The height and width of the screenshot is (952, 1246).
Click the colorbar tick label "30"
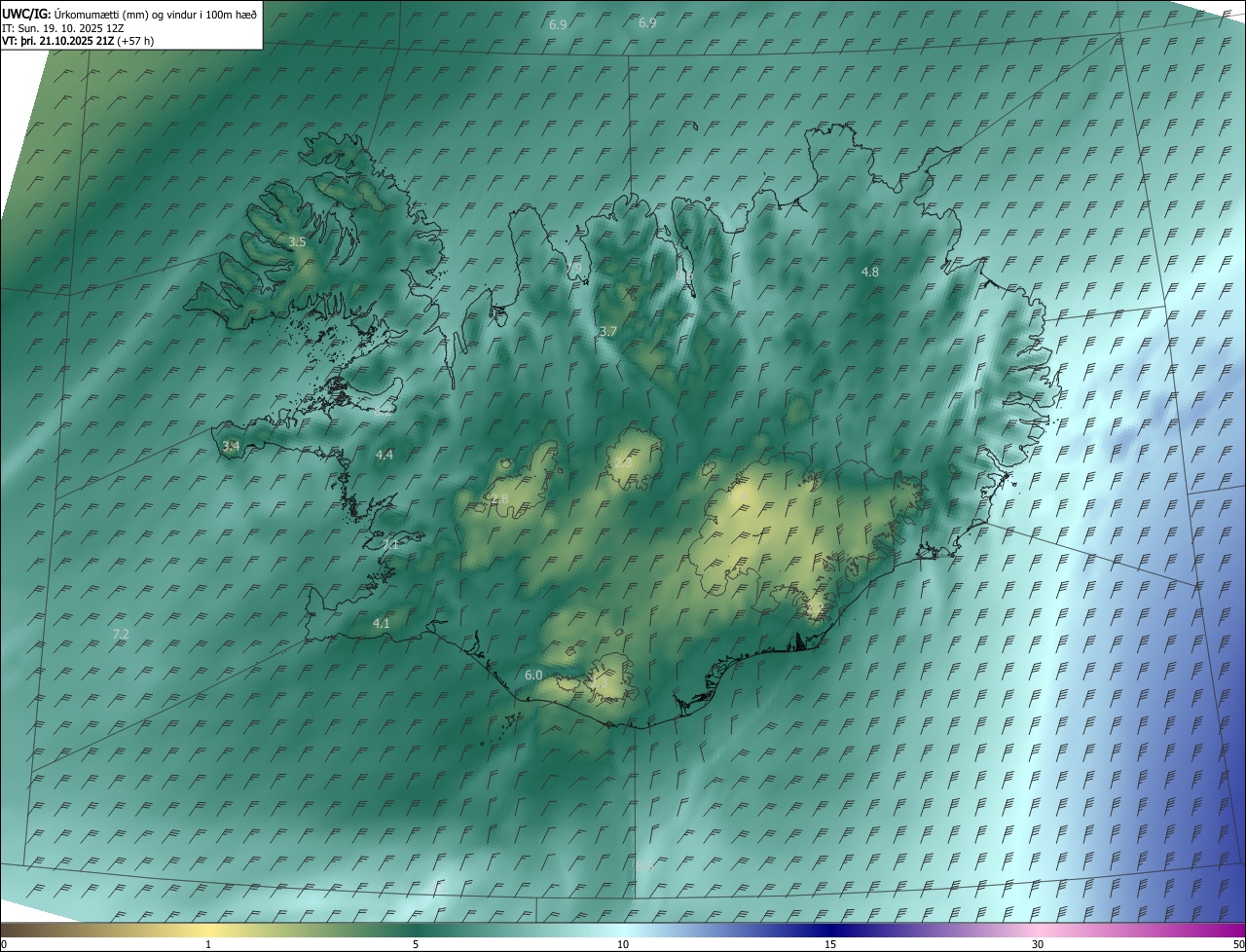pos(1038,945)
